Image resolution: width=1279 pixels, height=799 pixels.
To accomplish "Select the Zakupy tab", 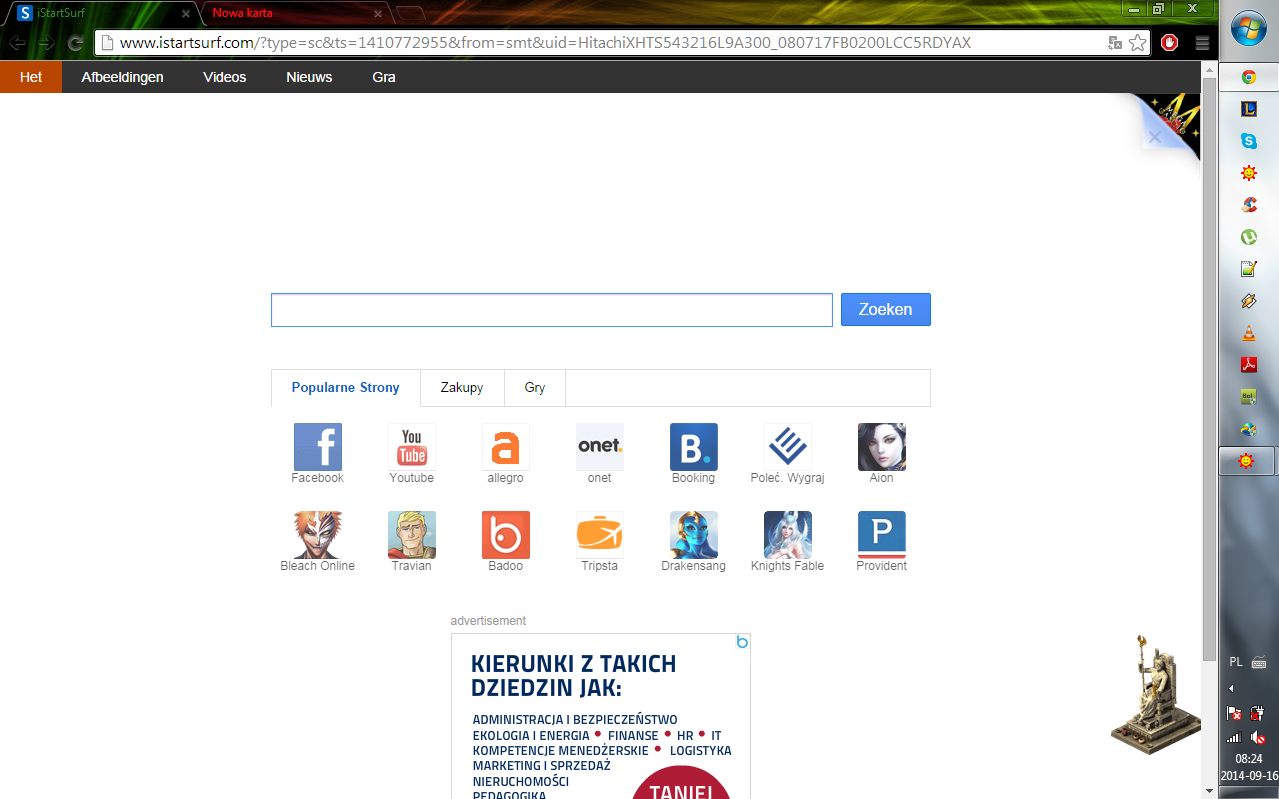I will 462,388.
